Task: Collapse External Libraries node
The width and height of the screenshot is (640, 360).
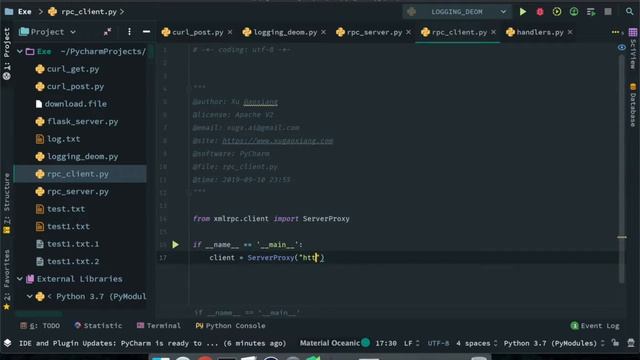Action: (20, 279)
